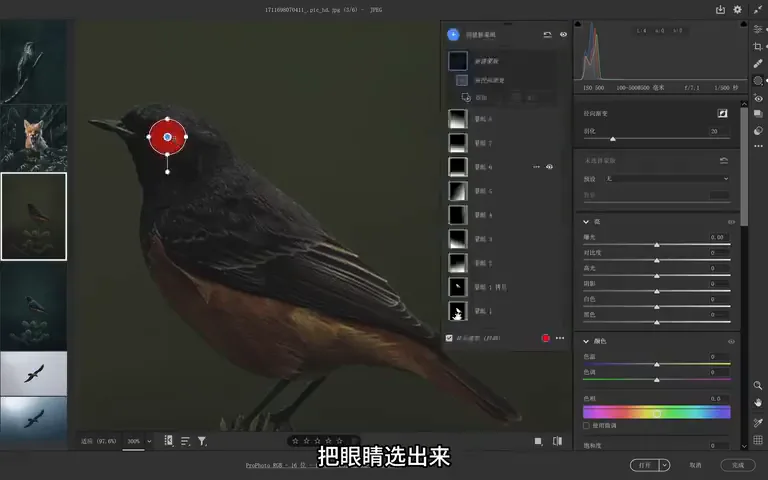The height and width of the screenshot is (480, 768).
Task: Click the 羽化 feather slider handle
Action: click(613, 139)
